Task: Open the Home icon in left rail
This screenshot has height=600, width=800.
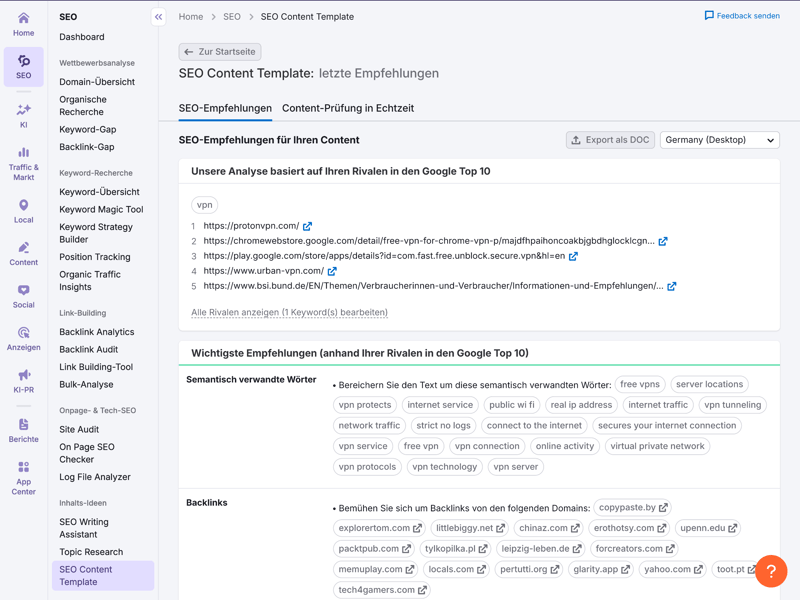Action: point(23,18)
